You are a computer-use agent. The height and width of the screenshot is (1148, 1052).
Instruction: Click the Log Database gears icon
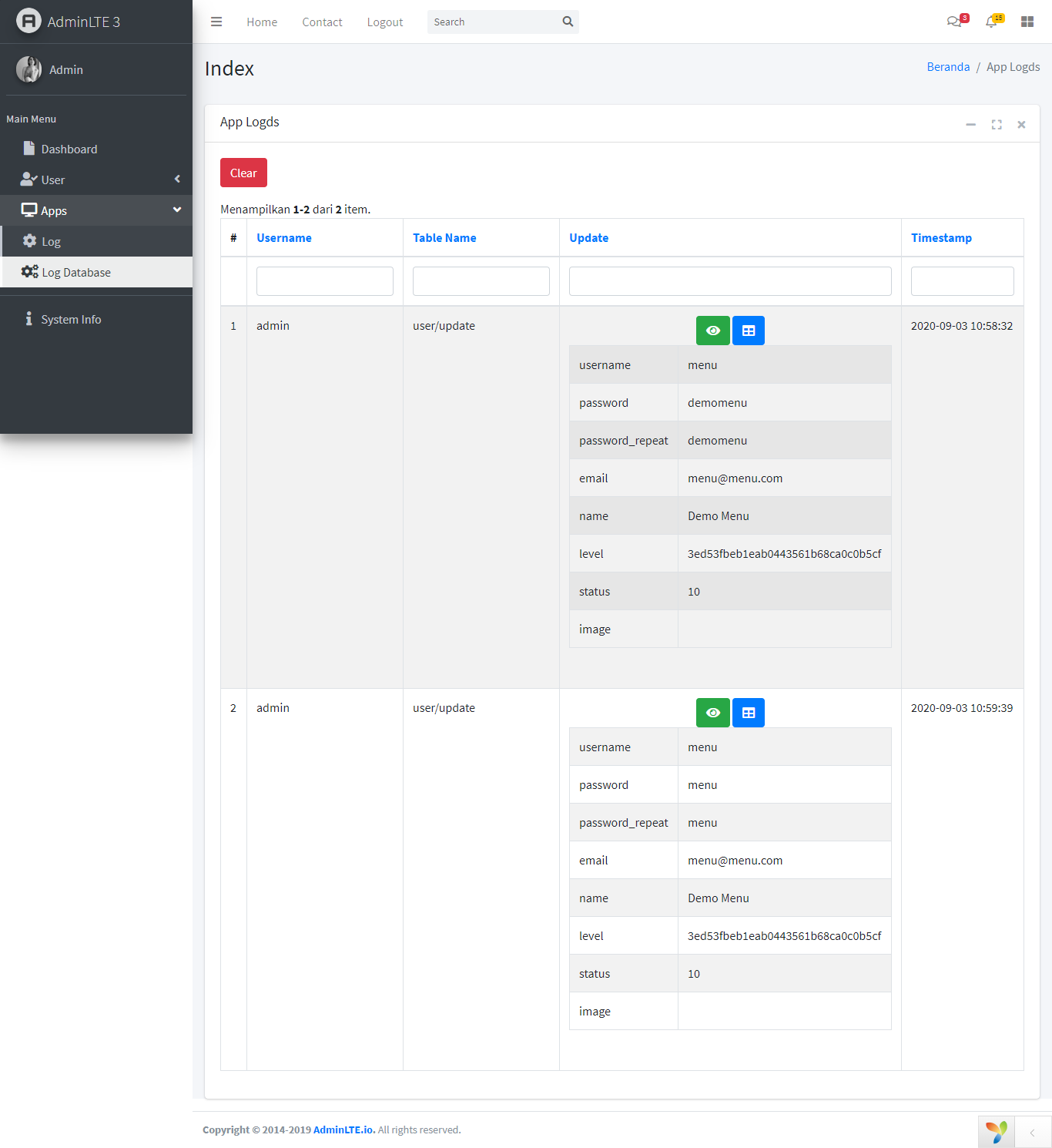point(30,271)
